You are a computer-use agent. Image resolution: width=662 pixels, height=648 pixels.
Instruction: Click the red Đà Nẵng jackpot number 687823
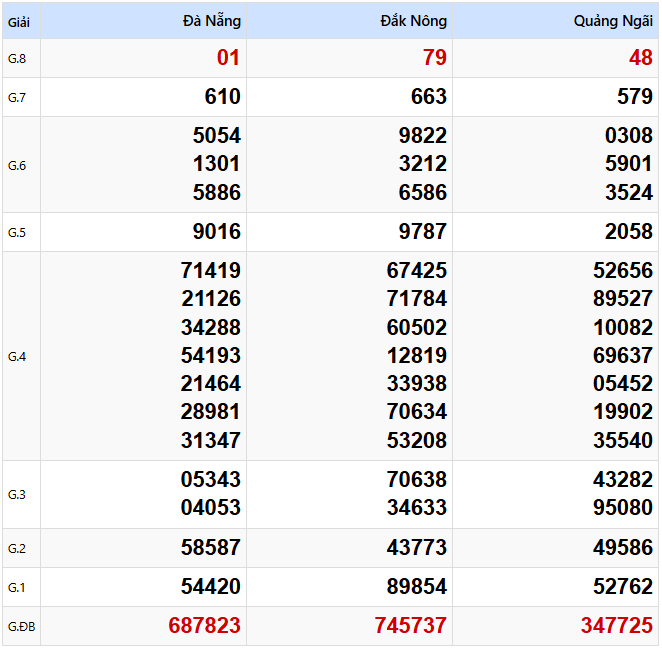pos(205,626)
